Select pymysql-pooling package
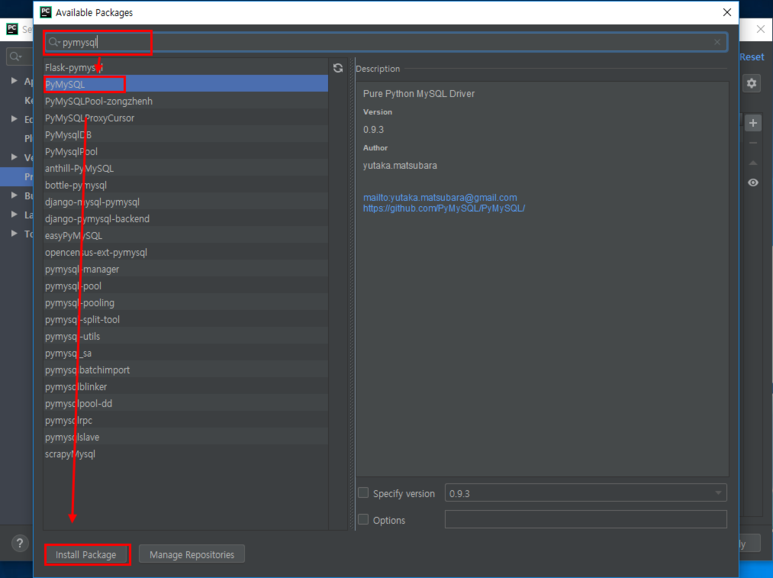The width and height of the screenshot is (773, 578). click(186, 303)
